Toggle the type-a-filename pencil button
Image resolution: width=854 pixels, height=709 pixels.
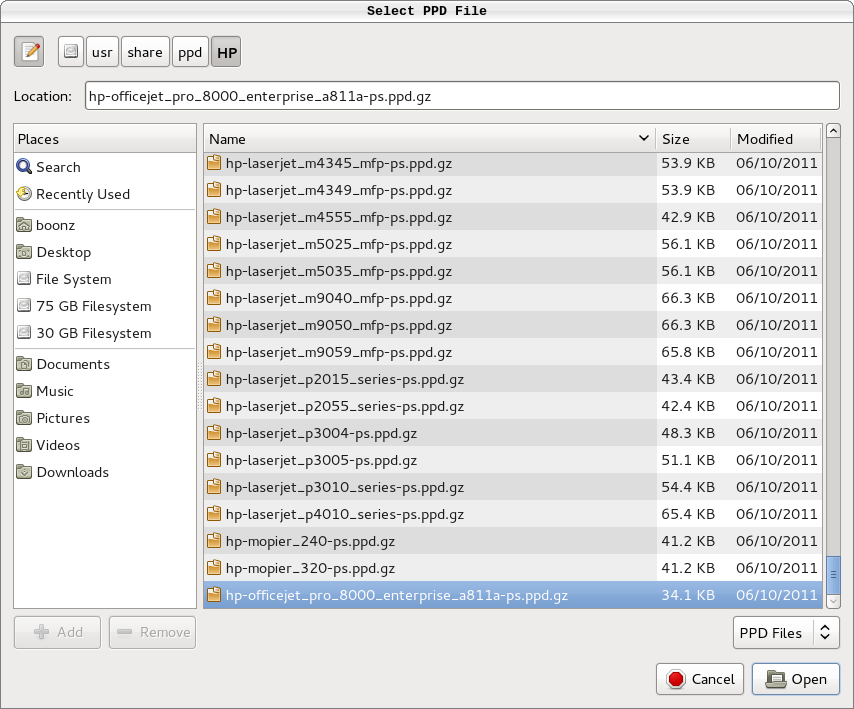[31, 51]
